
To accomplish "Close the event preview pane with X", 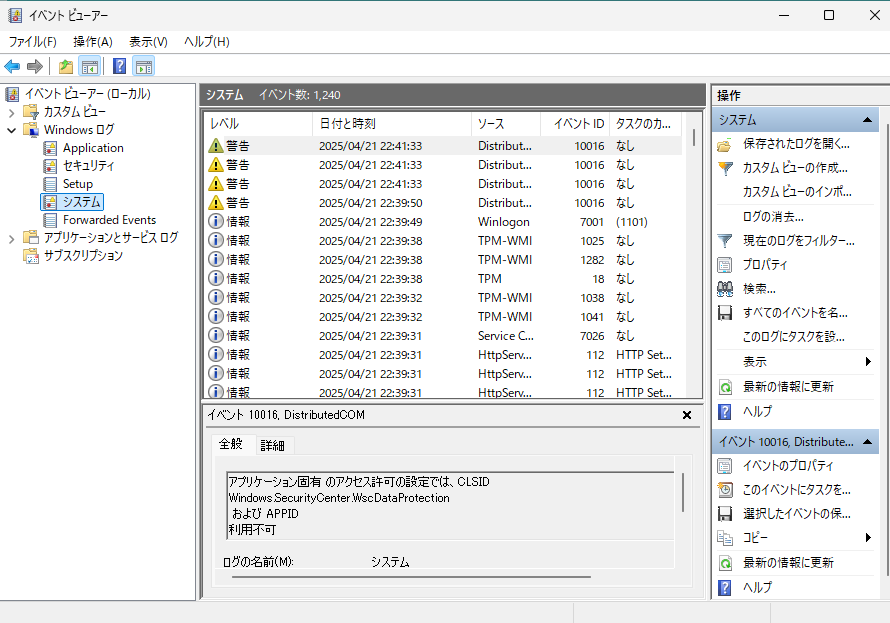I will pos(687,415).
